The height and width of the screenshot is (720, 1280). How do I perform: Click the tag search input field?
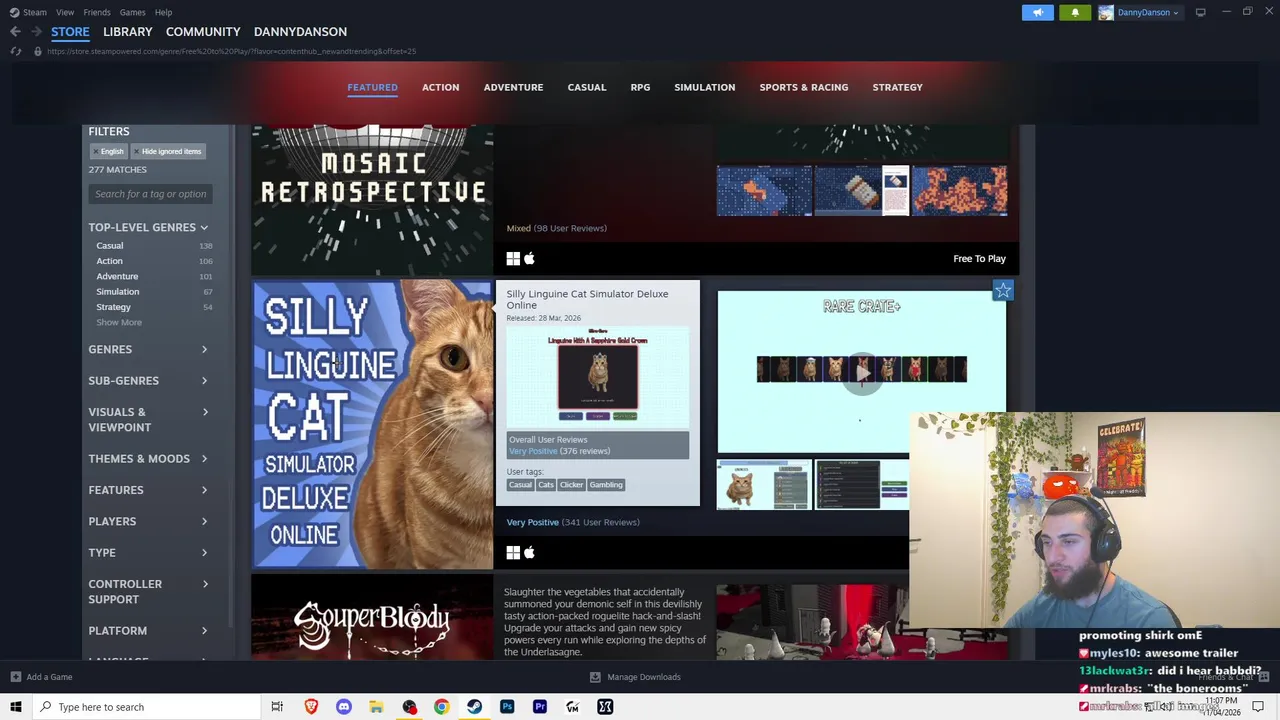pyautogui.click(x=151, y=194)
